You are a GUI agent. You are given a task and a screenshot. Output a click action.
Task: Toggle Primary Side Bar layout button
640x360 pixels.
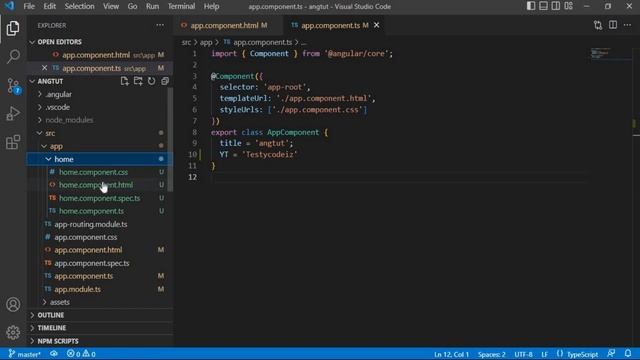click(x=531, y=6)
